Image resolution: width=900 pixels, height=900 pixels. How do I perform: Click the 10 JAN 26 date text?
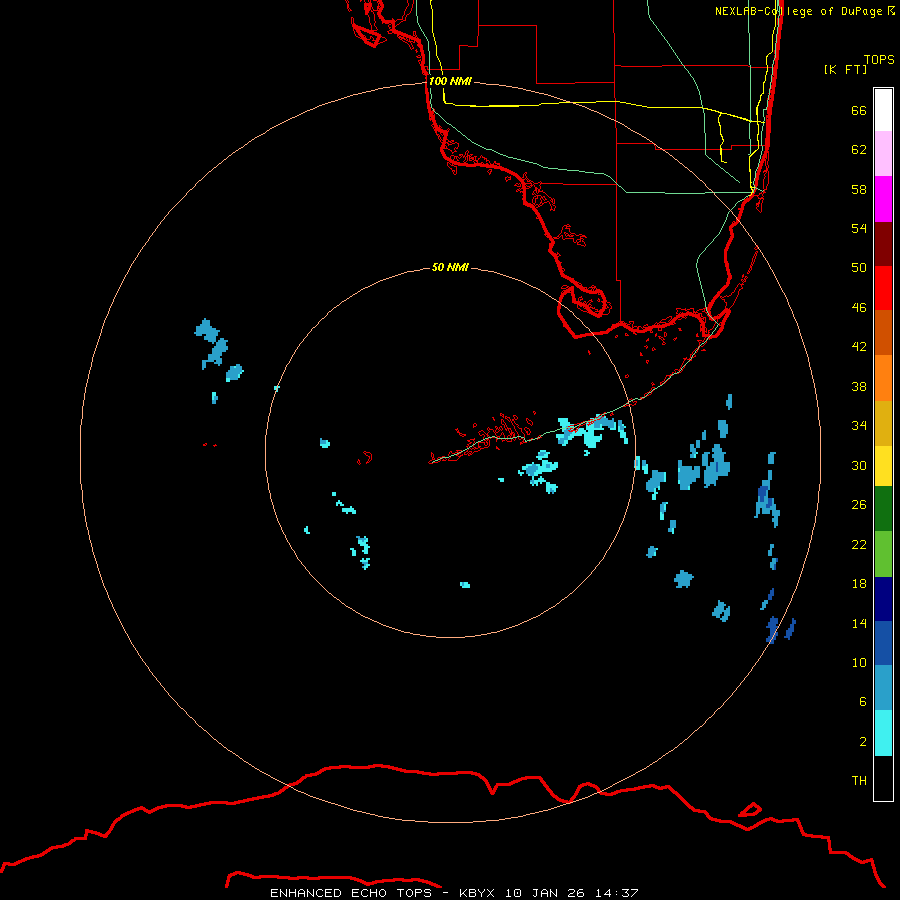click(547, 893)
